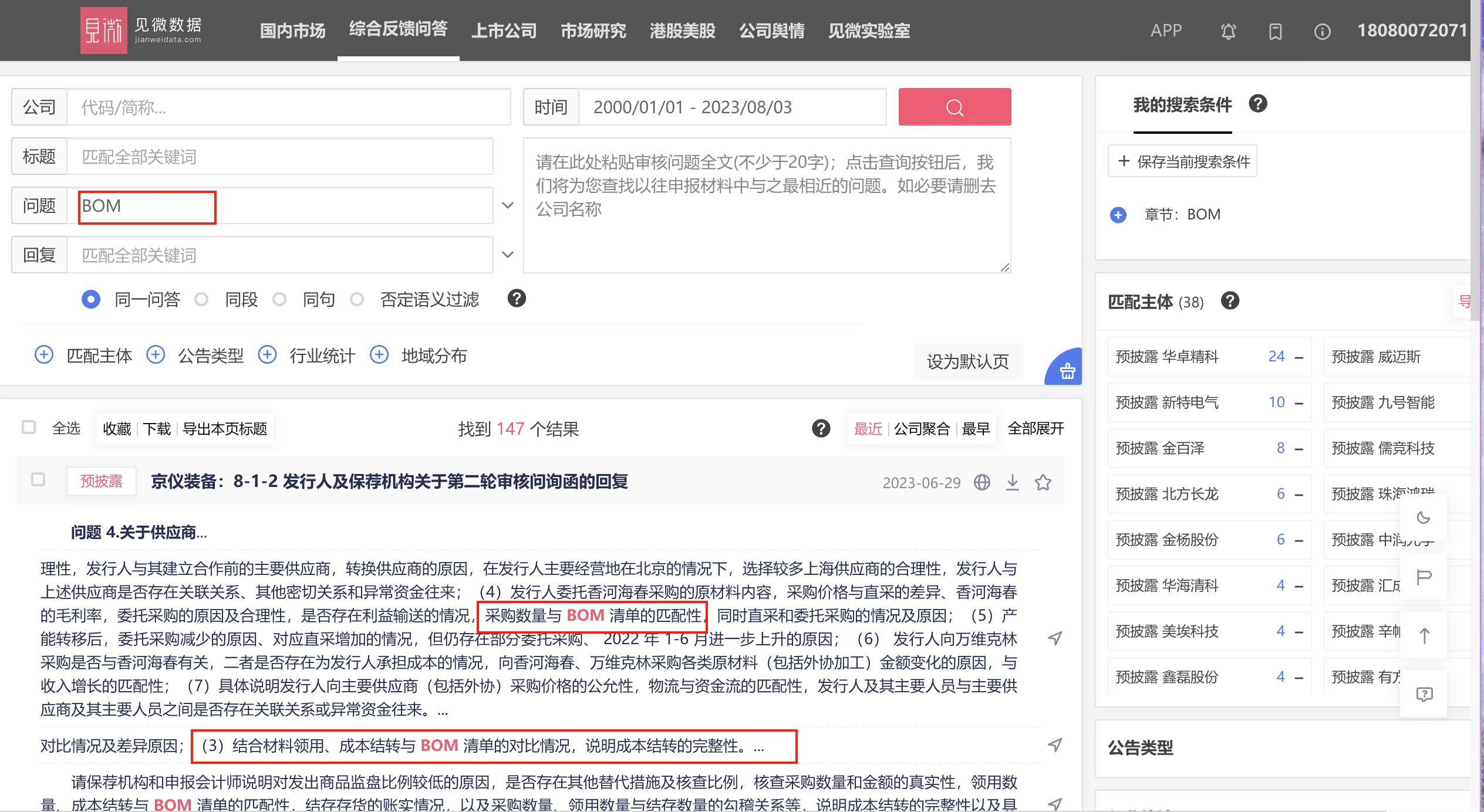
Task: Click the flag icon in floating sidebar
Action: pyautogui.click(x=1424, y=577)
